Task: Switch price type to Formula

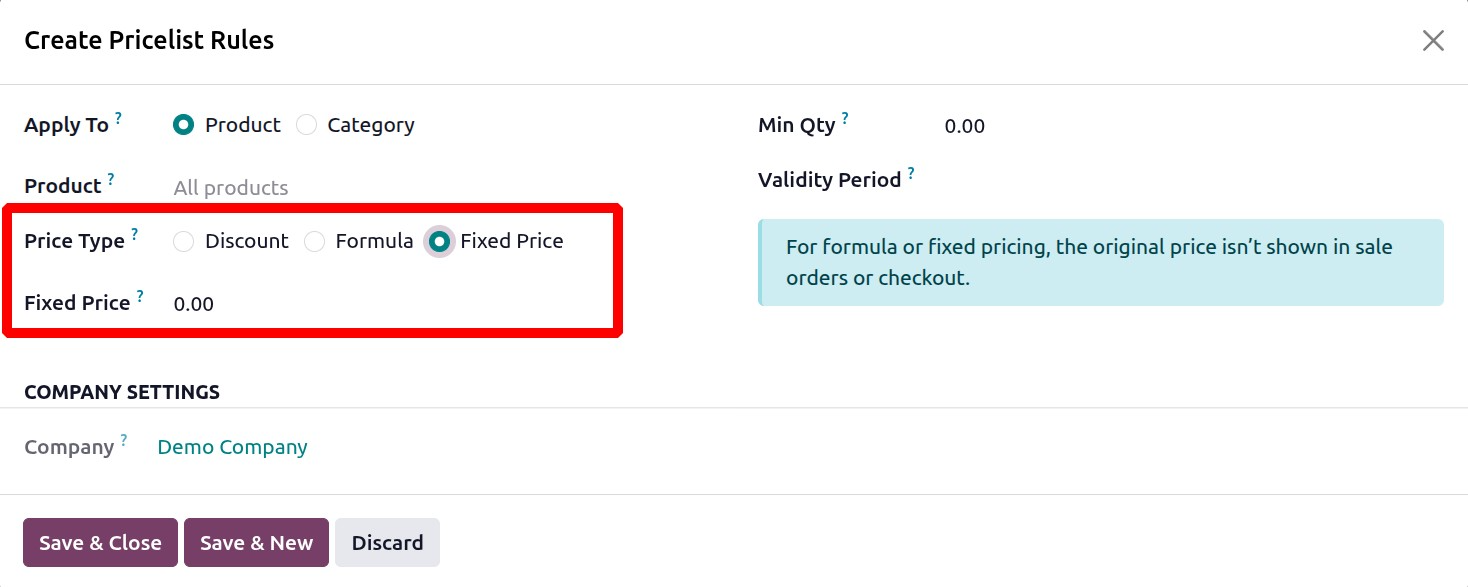Action: click(x=315, y=241)
